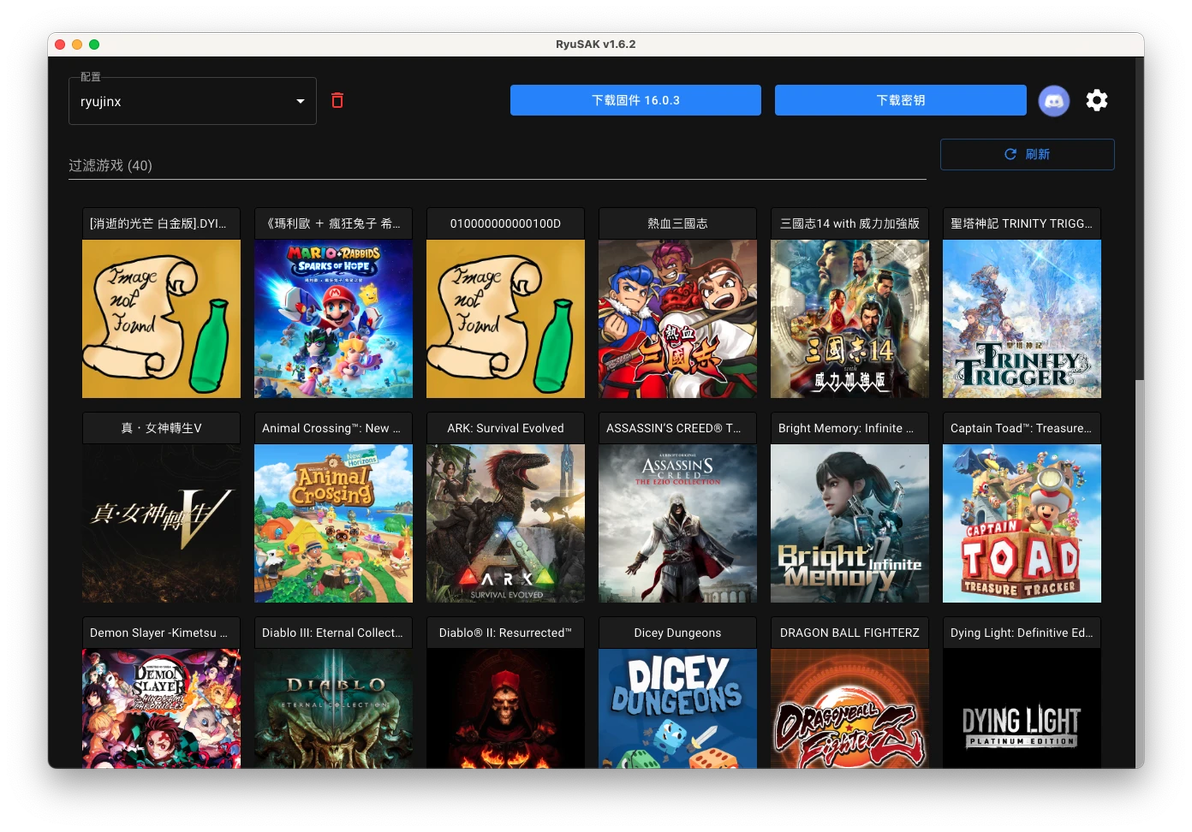Screen dimensions: 1192x832
Task: Click the title text 010000000000100D
Action: tap(506, 224)
